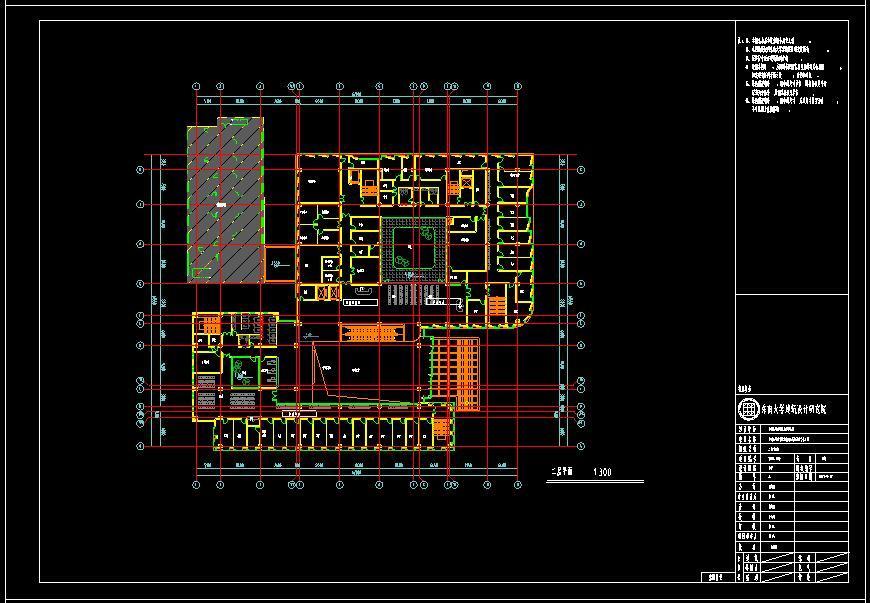Pick the small green courtyard in west wing
Viewport: 870px width, 603px height.
tap(245, 371)
